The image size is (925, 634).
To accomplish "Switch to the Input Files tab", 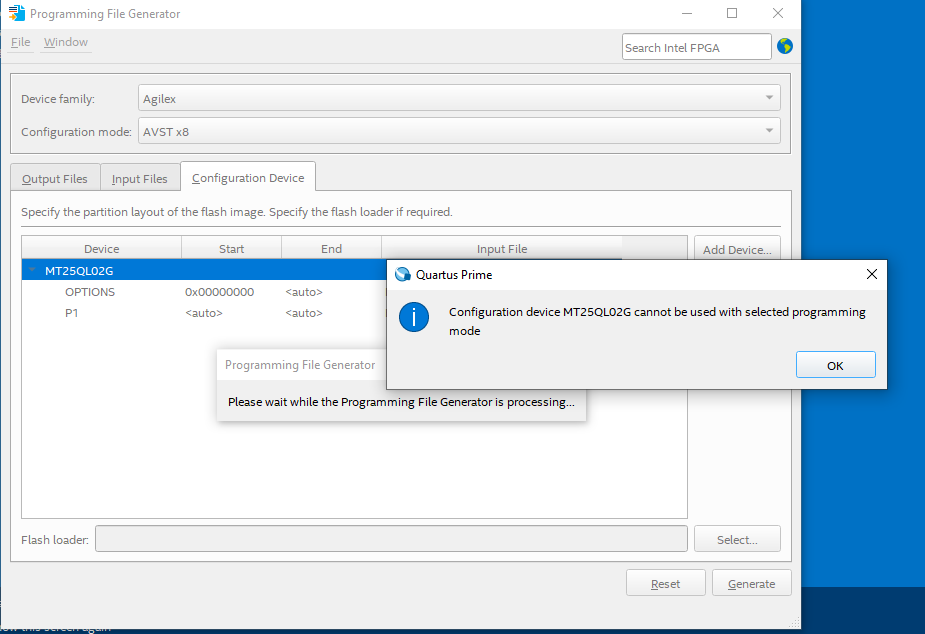I will (140, 178).
